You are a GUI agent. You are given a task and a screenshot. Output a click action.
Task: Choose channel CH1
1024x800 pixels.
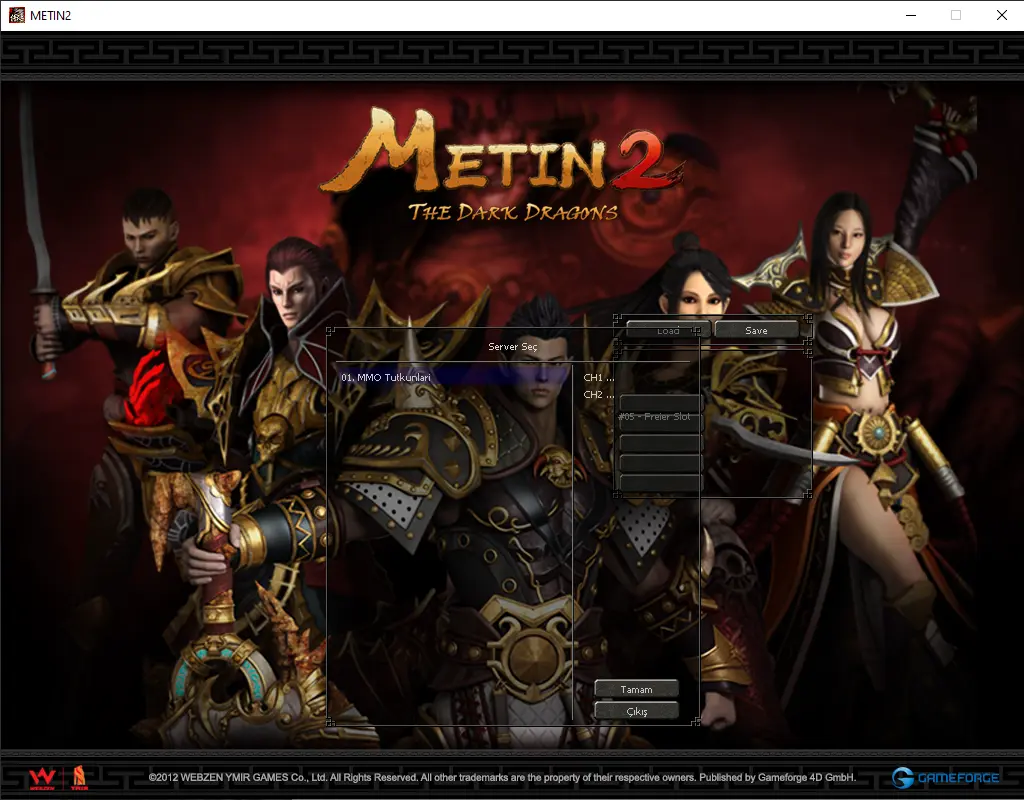598,377
